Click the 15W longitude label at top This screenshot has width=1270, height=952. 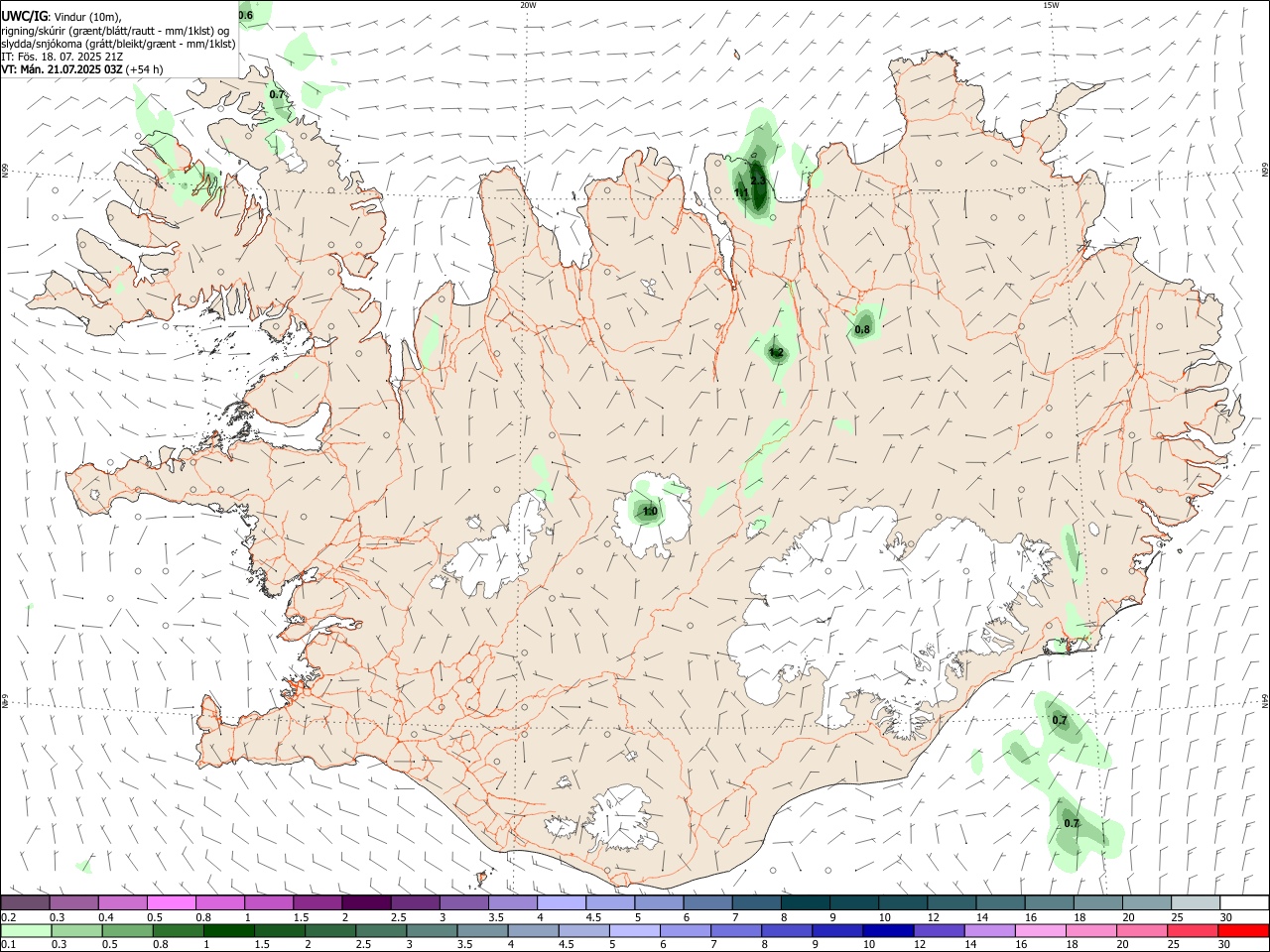(x=1051, y=5)
